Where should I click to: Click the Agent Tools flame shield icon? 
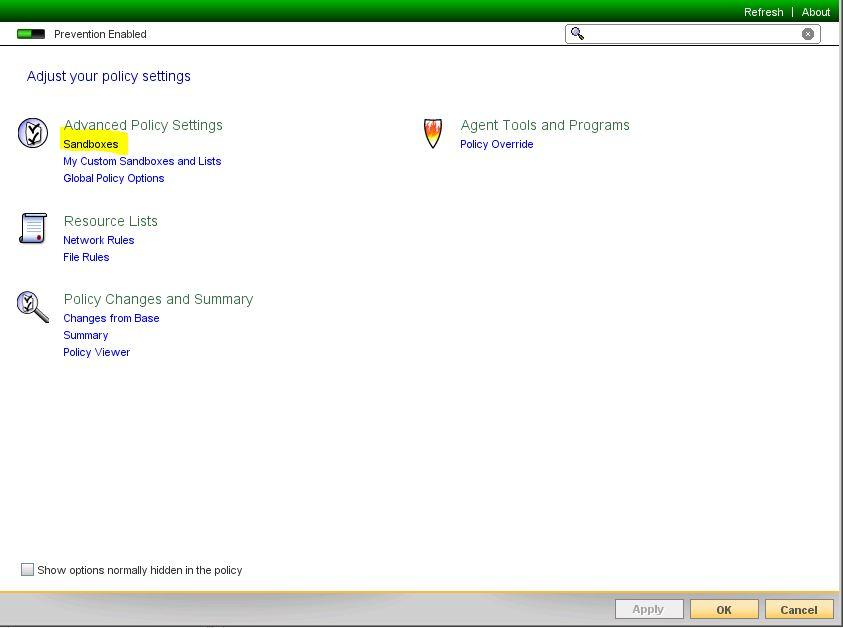point(432,133)
